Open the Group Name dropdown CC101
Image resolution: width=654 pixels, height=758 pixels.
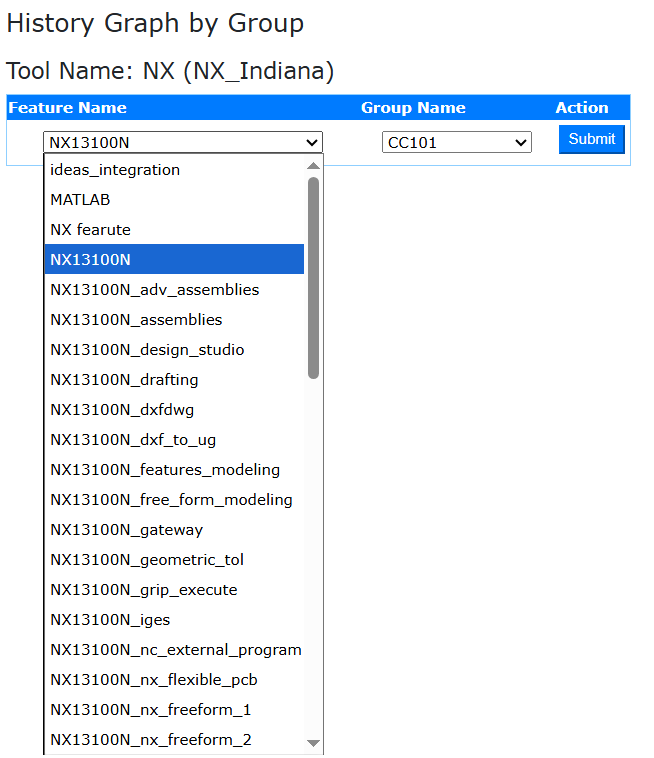(457, 143)
